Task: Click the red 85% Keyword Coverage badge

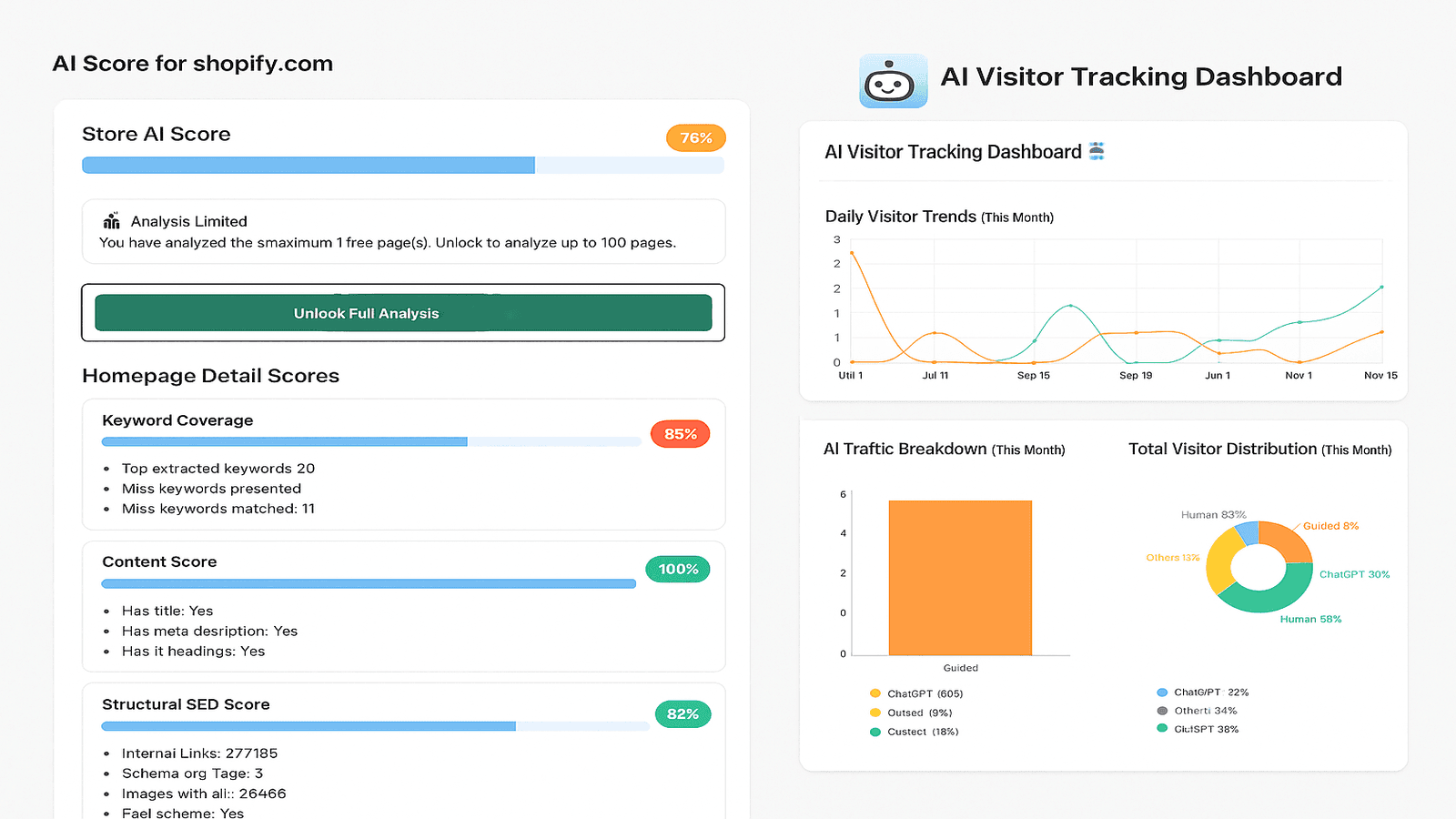Action: click(680, 434)
